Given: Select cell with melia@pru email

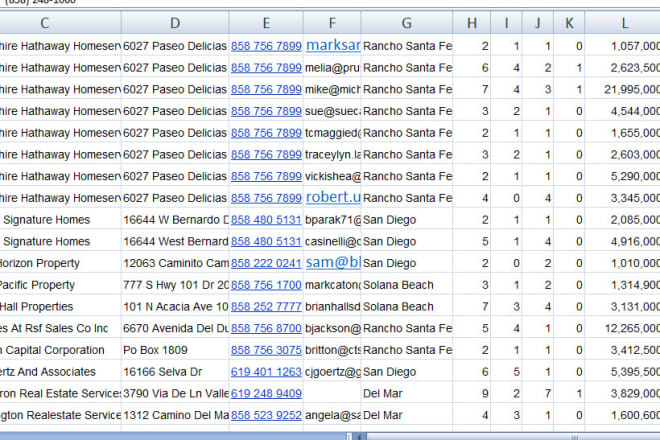Looking at the screenshot, I should click(332, 68).
